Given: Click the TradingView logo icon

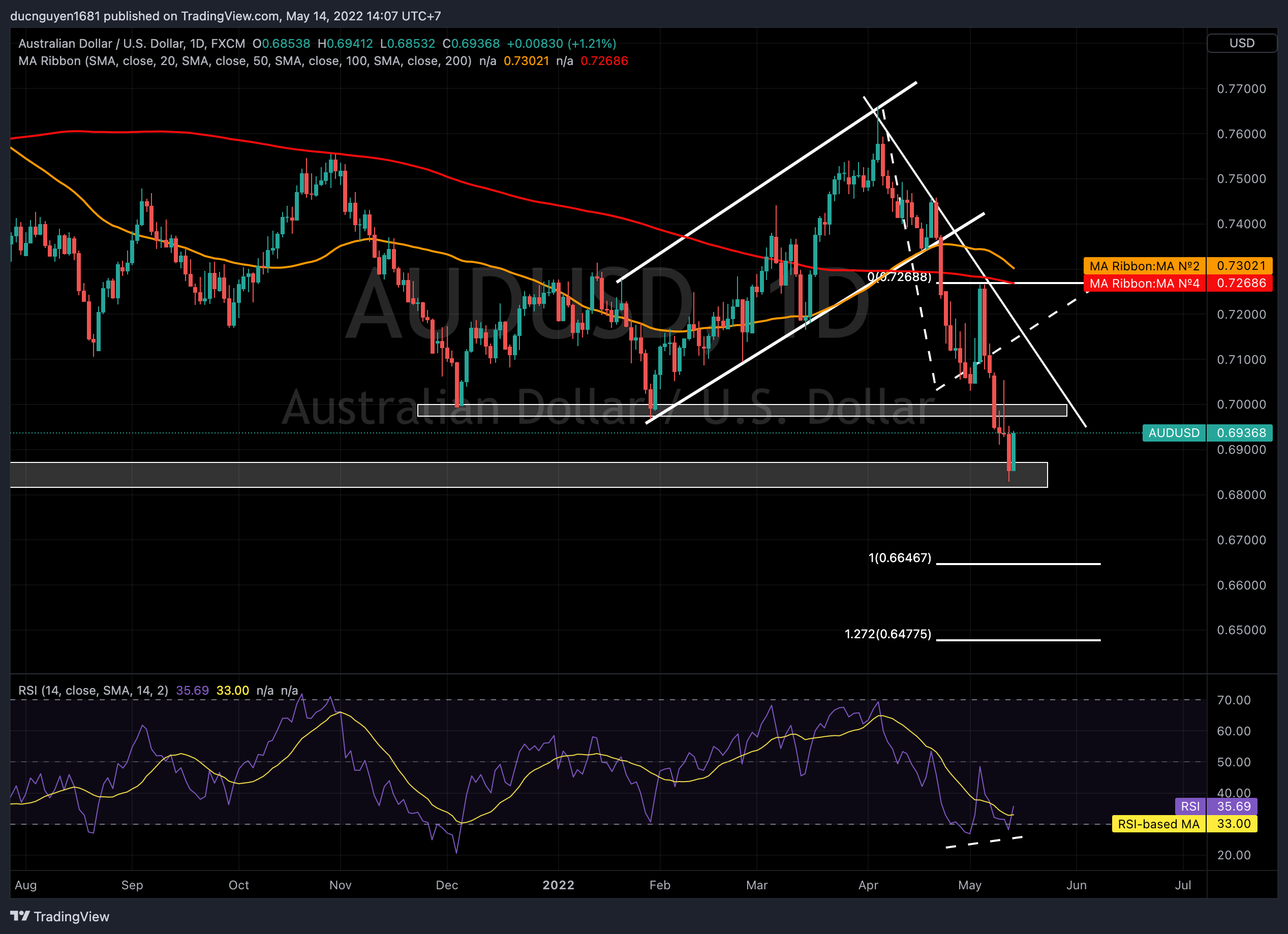Looking at the screenshot, I should 20,916.
